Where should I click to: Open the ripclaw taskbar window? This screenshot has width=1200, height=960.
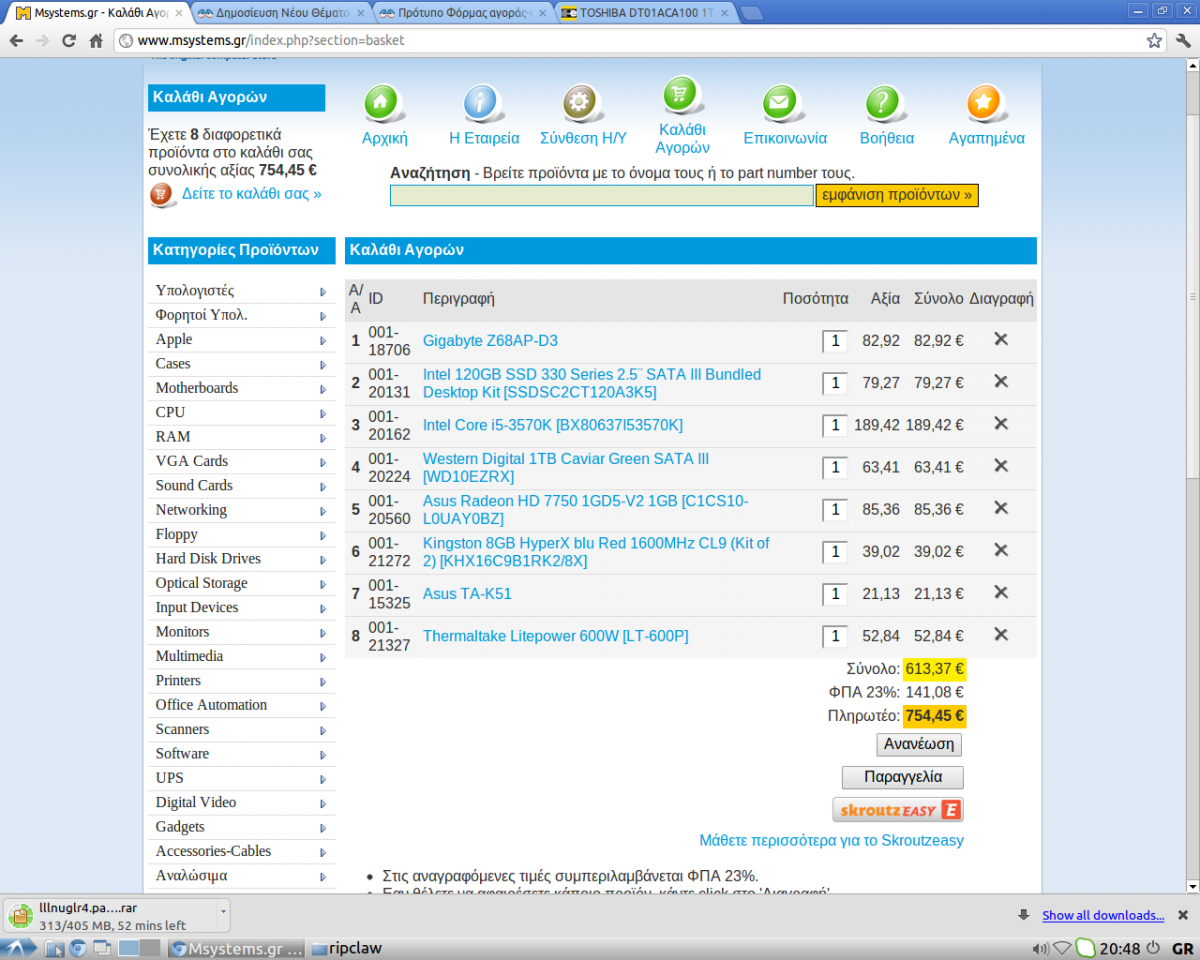tap(347, 948)
